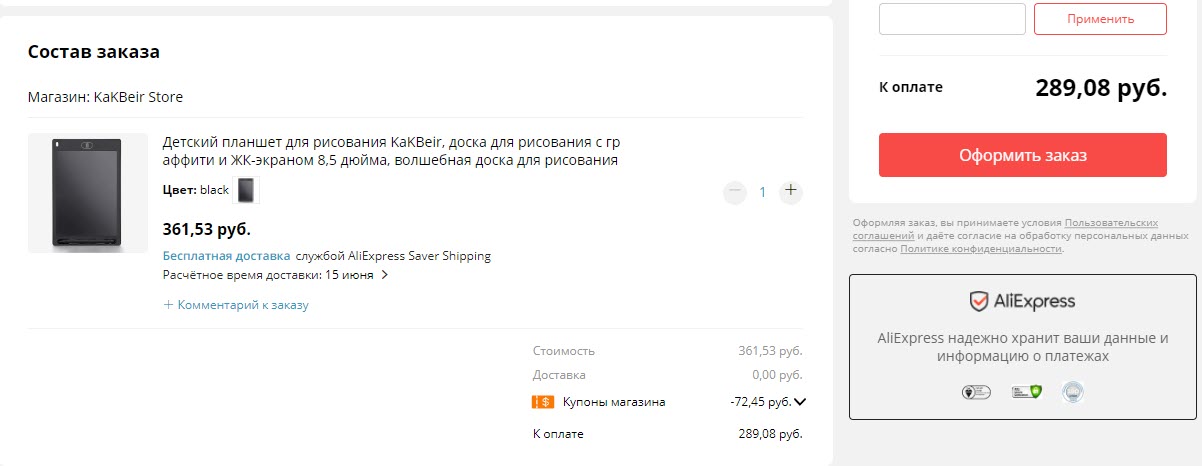The image size is (1202, 466).
Task: Add a comment to the order
Action: pyautogui.click(x=236, y=305)
